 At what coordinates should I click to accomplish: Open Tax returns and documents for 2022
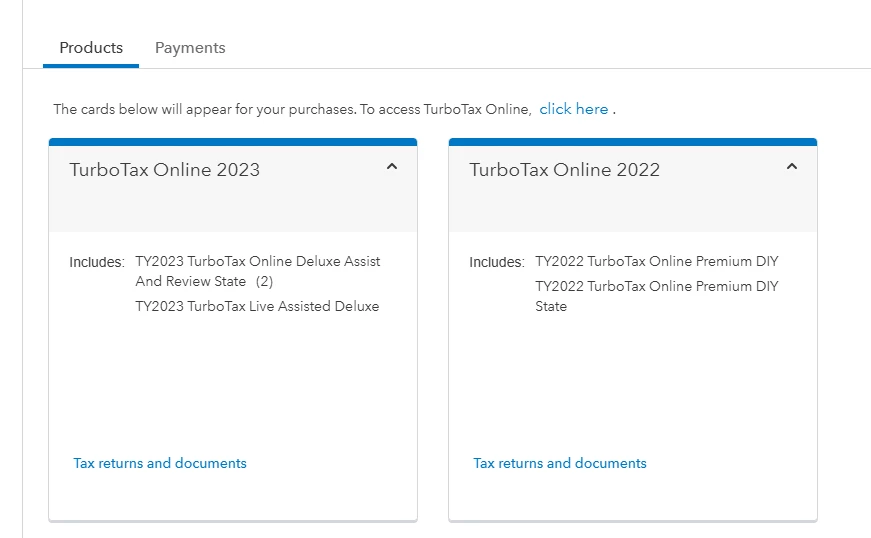(560, 463)
